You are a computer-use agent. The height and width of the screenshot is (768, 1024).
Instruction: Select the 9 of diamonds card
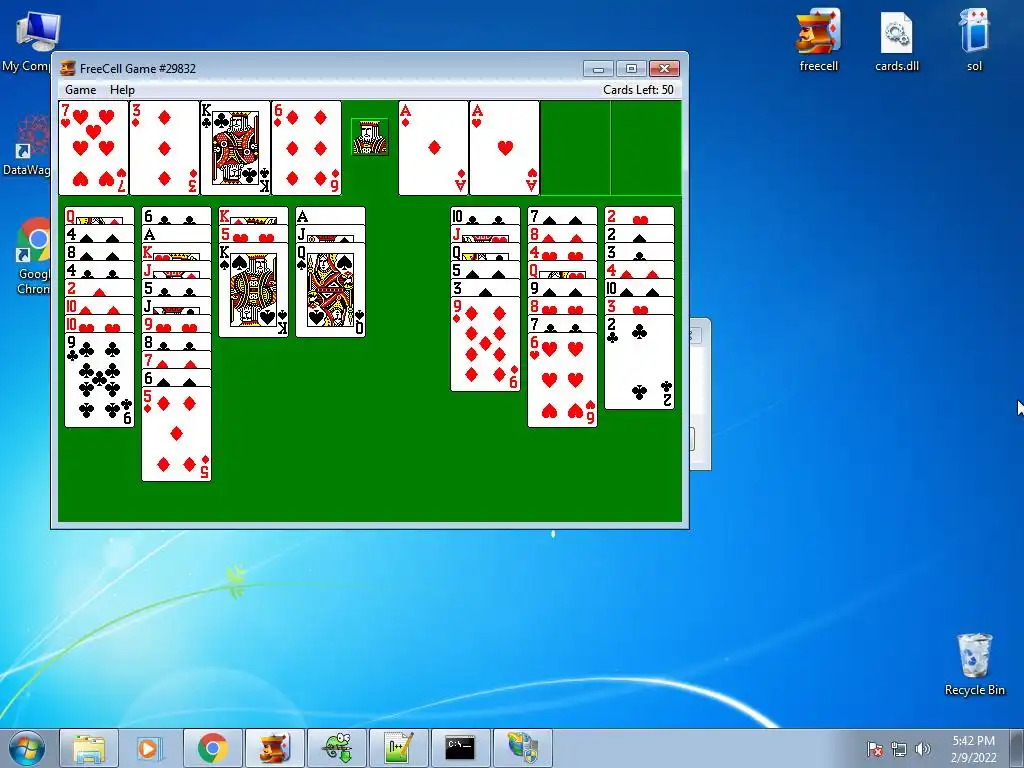[485, 344]
